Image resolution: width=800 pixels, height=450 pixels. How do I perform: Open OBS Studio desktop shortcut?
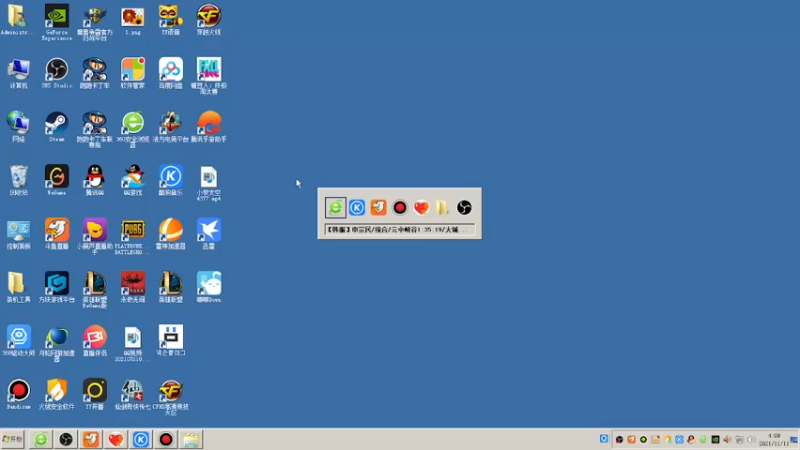point(57,71)
